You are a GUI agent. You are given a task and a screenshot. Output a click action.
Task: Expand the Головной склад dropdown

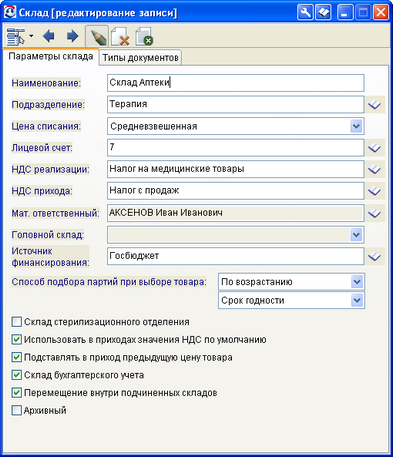(356, 235)
